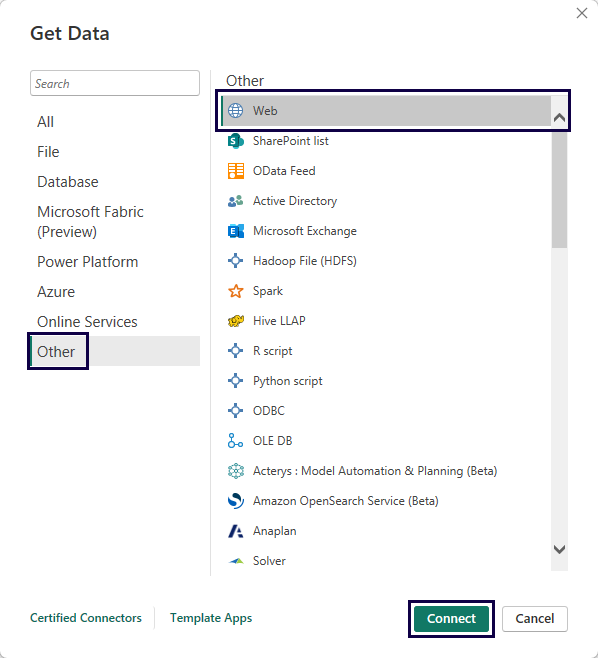
Task: Select Spark connector label
Action: pyautogui.click(x=268, y=291)
